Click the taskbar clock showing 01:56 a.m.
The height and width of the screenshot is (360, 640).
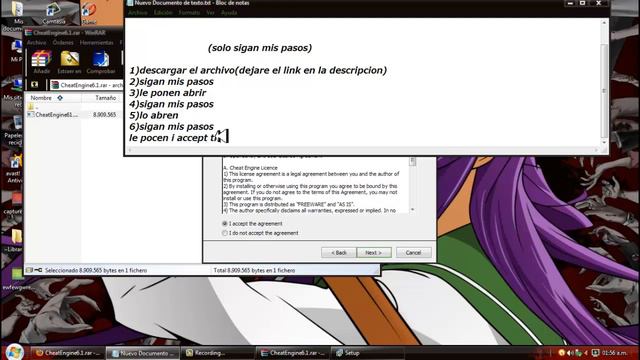tap(615, 353)
